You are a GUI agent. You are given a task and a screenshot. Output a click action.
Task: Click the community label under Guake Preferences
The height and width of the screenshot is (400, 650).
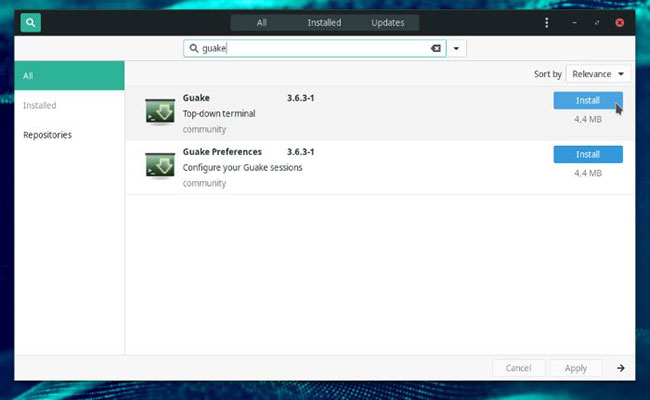coord(204,183)
